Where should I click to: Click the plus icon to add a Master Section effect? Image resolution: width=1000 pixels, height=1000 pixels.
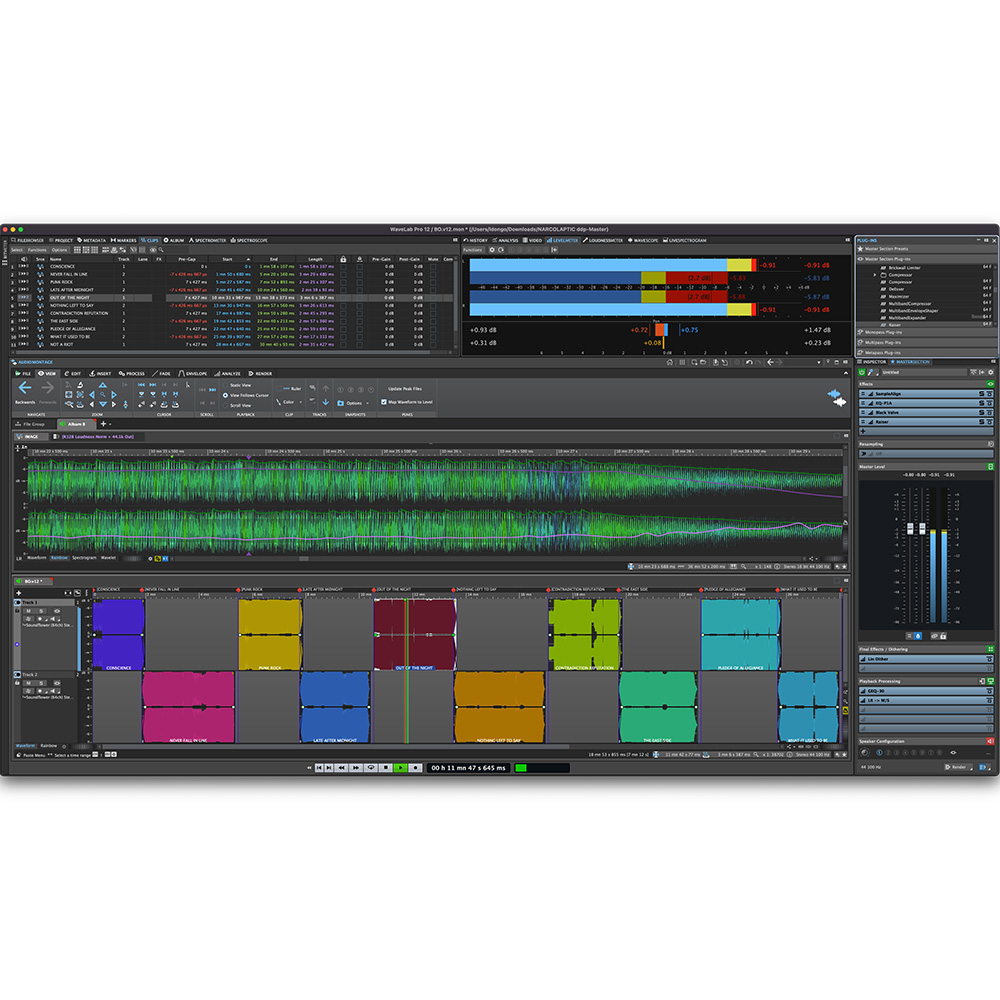(x=862, y=431)
